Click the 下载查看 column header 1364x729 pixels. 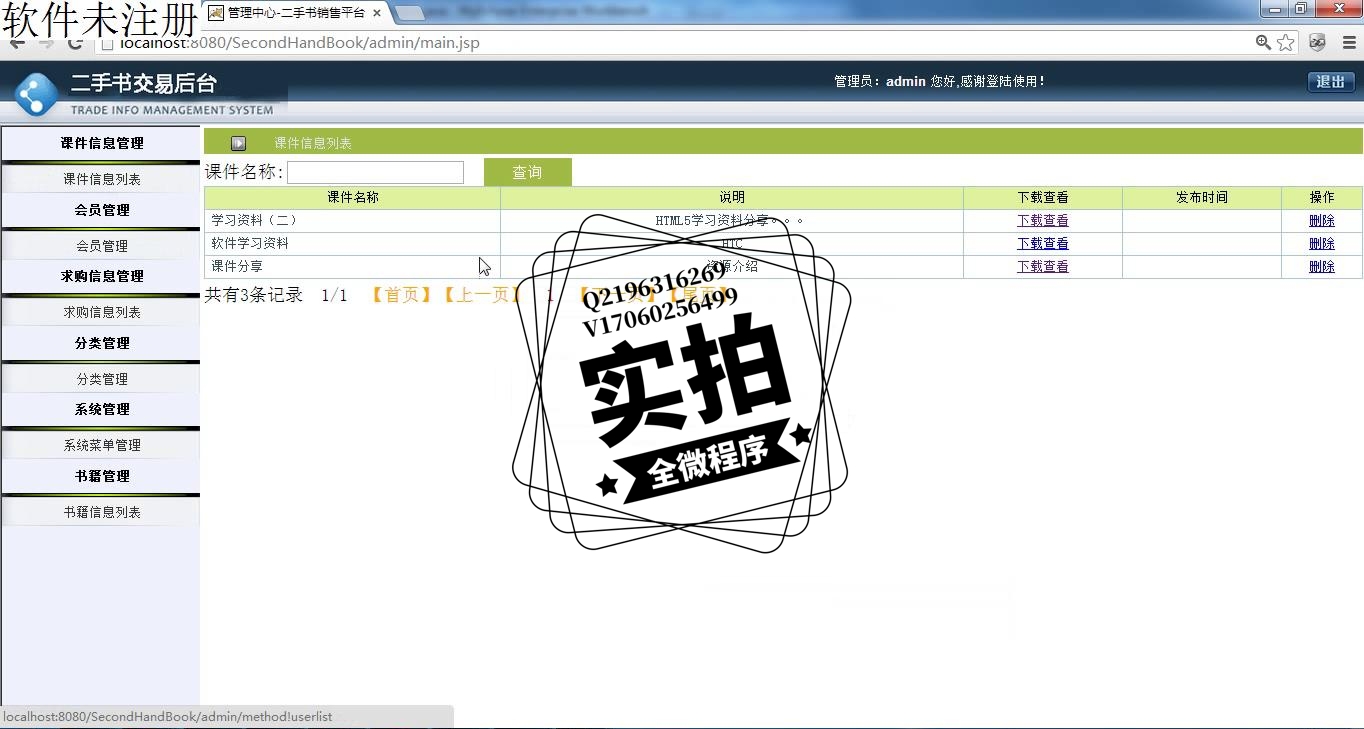pos(1043,198)
